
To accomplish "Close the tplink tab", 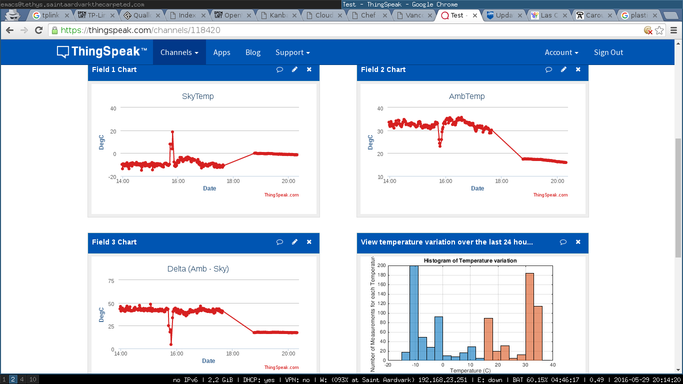I will coord(67,15).
